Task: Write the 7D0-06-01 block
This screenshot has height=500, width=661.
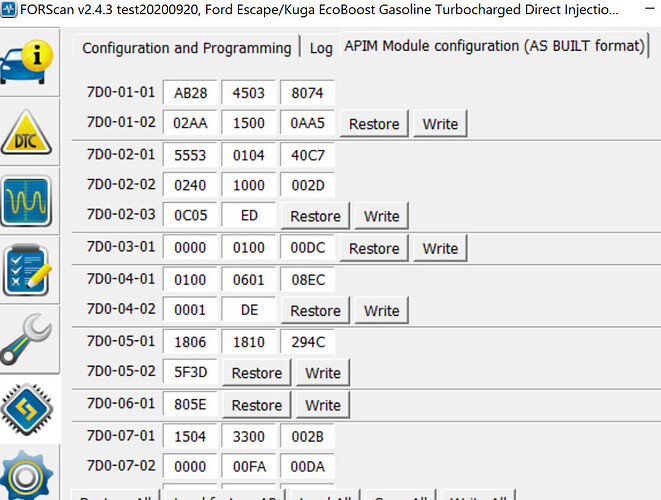Action: point(323,405)
